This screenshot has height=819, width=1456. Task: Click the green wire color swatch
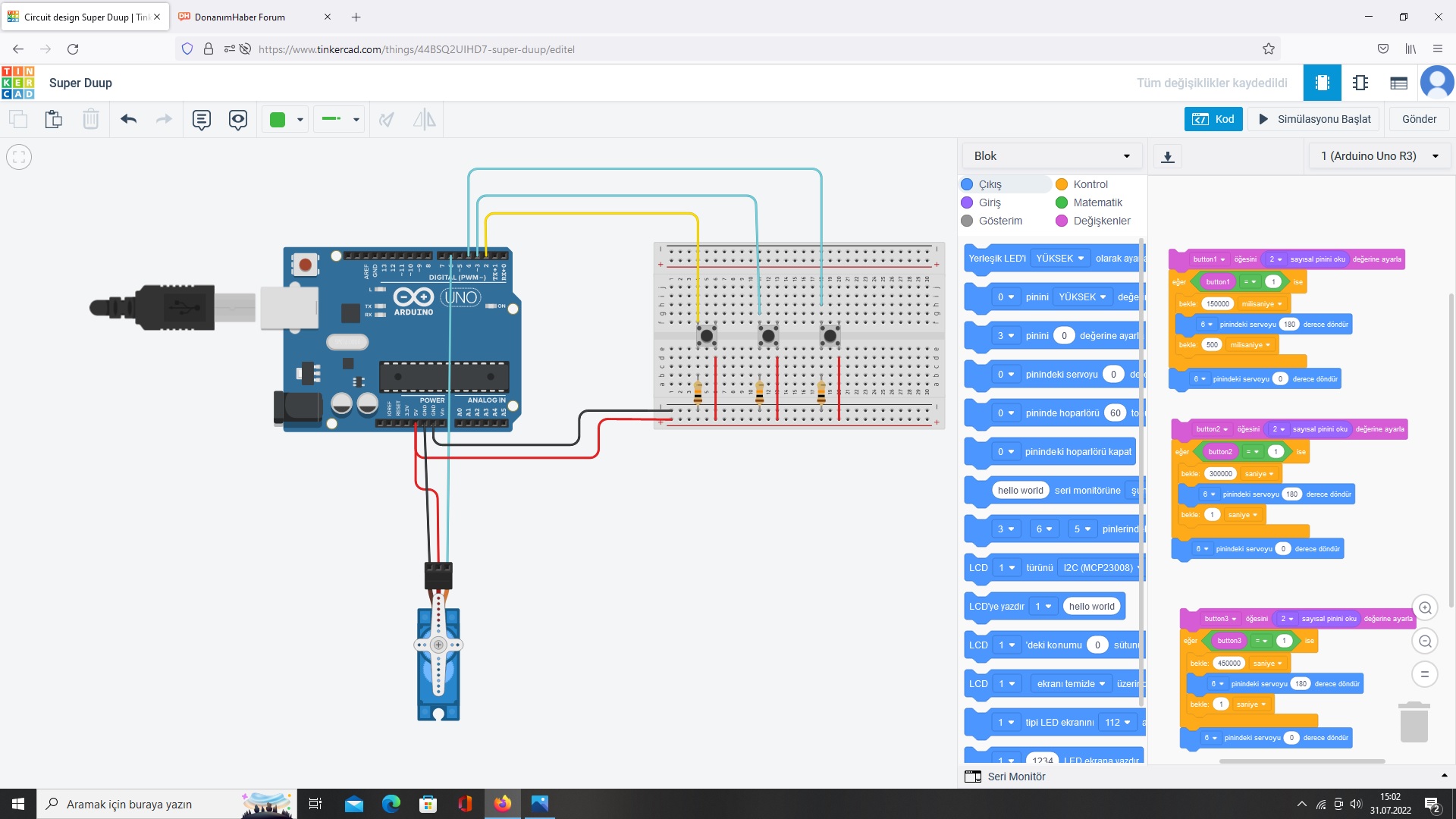coord(278,119)
